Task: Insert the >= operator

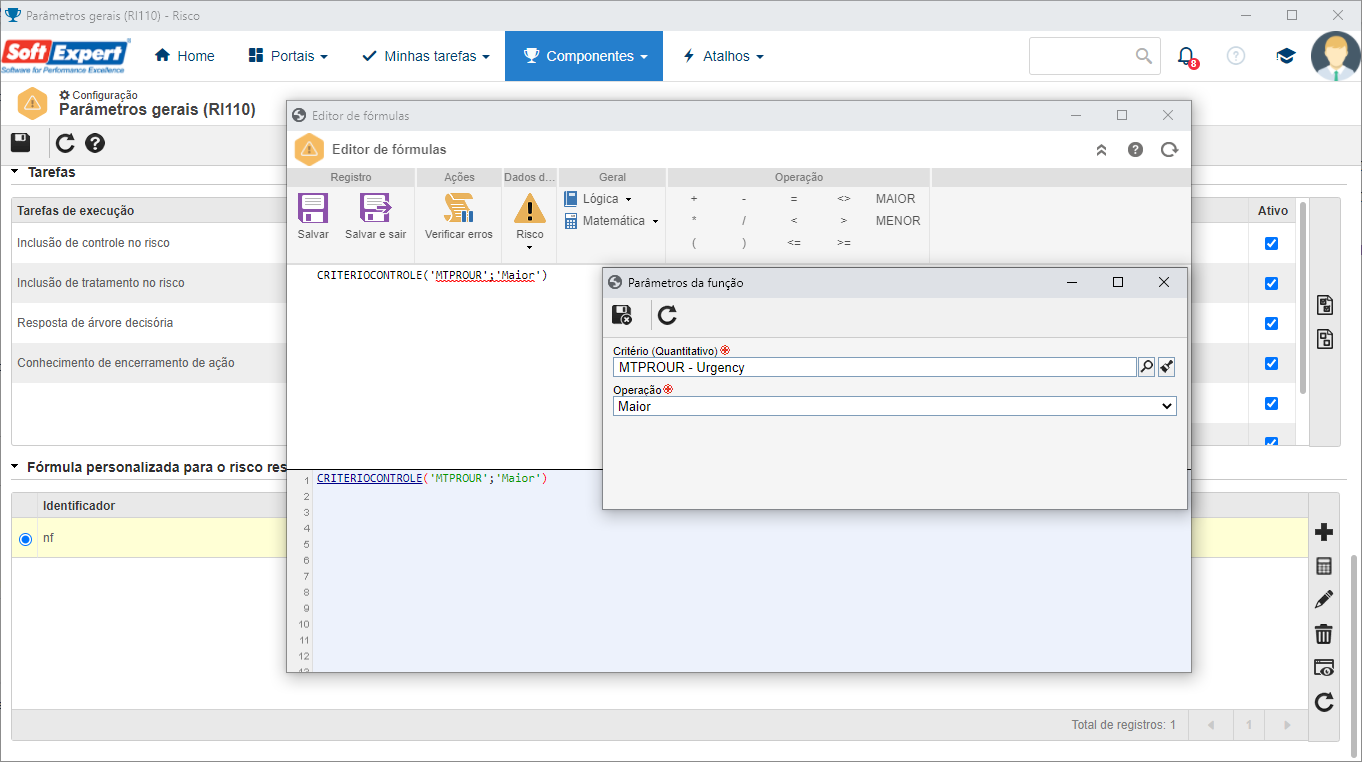Action: pyautogui.click(x=844, y=243)
